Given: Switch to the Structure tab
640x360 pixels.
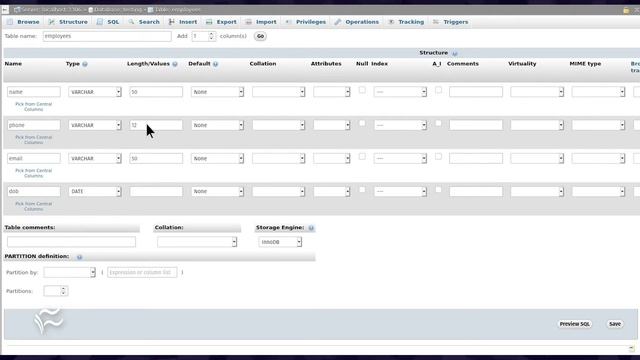Looking at the screenshot, I should click(68, 22).
